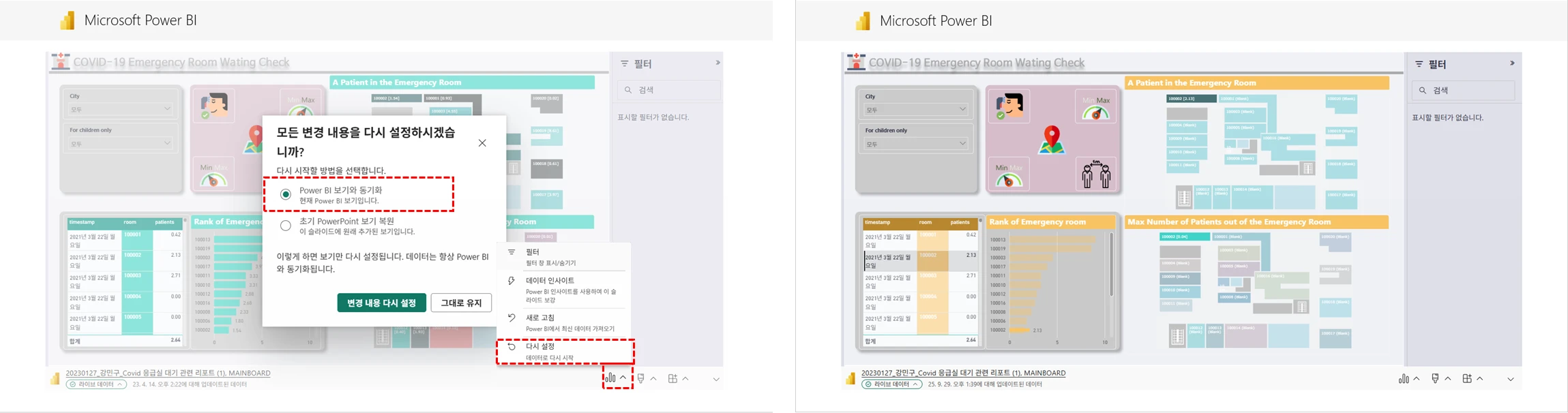Select 'Power BI 보기와 동기화' radio option

(286, 195)
